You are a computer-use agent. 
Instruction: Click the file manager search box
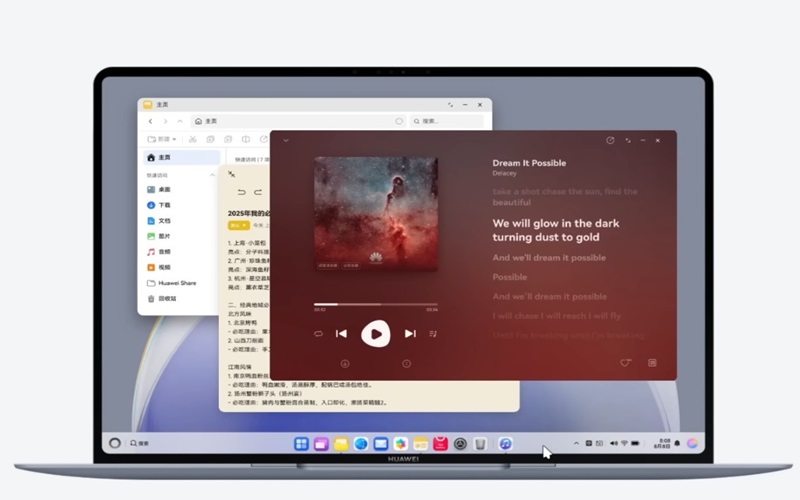pyautogui.click(x=446, y=121)
